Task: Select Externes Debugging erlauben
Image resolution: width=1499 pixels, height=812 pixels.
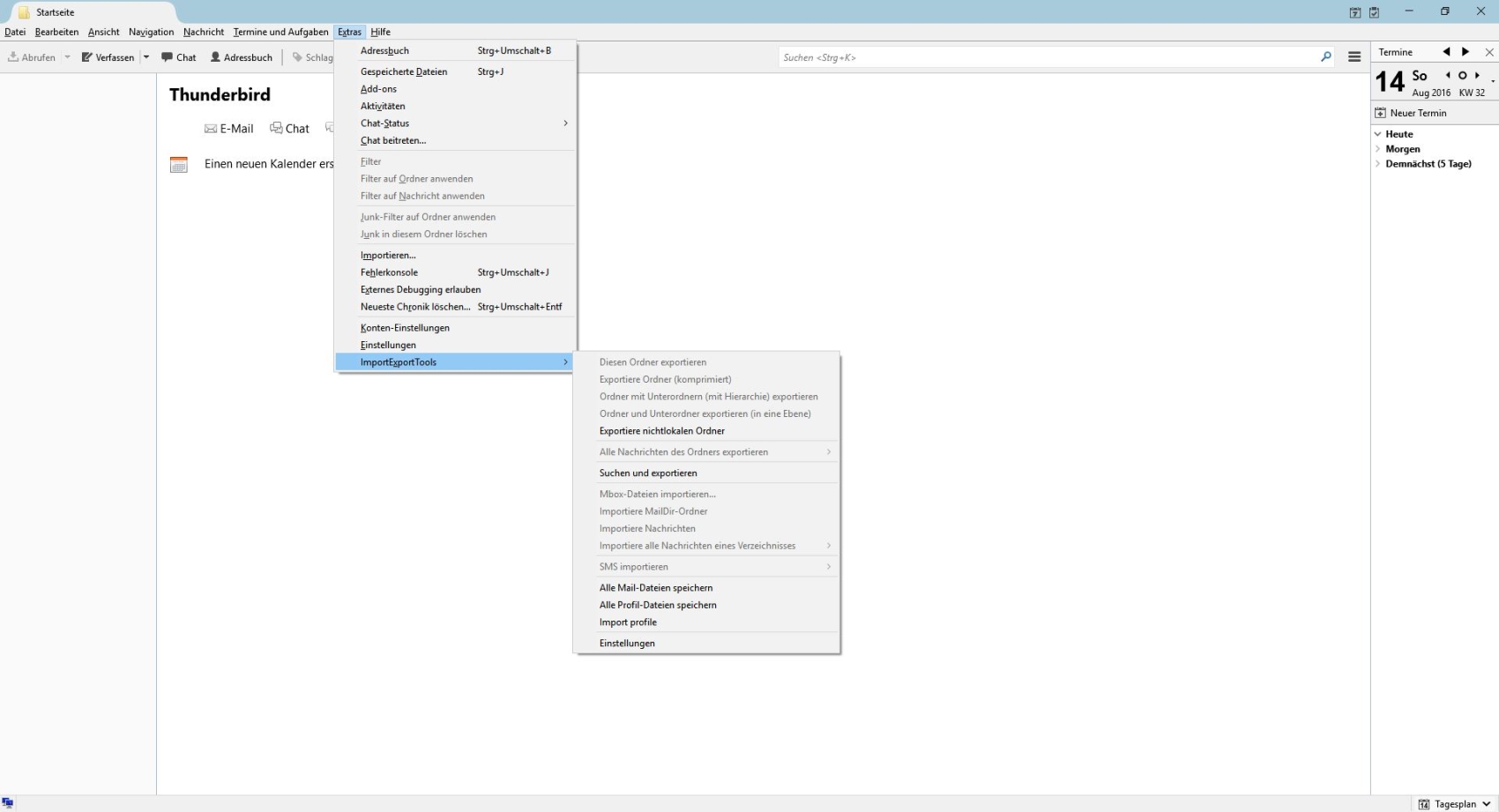Action: [x=455, y=289]
